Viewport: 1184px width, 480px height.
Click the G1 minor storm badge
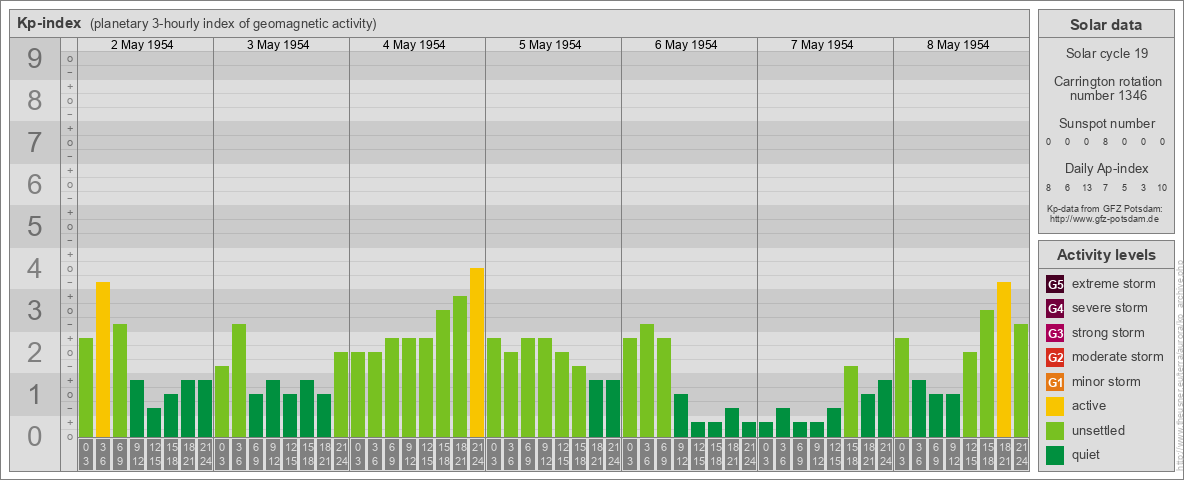[x=1055, y=382]
